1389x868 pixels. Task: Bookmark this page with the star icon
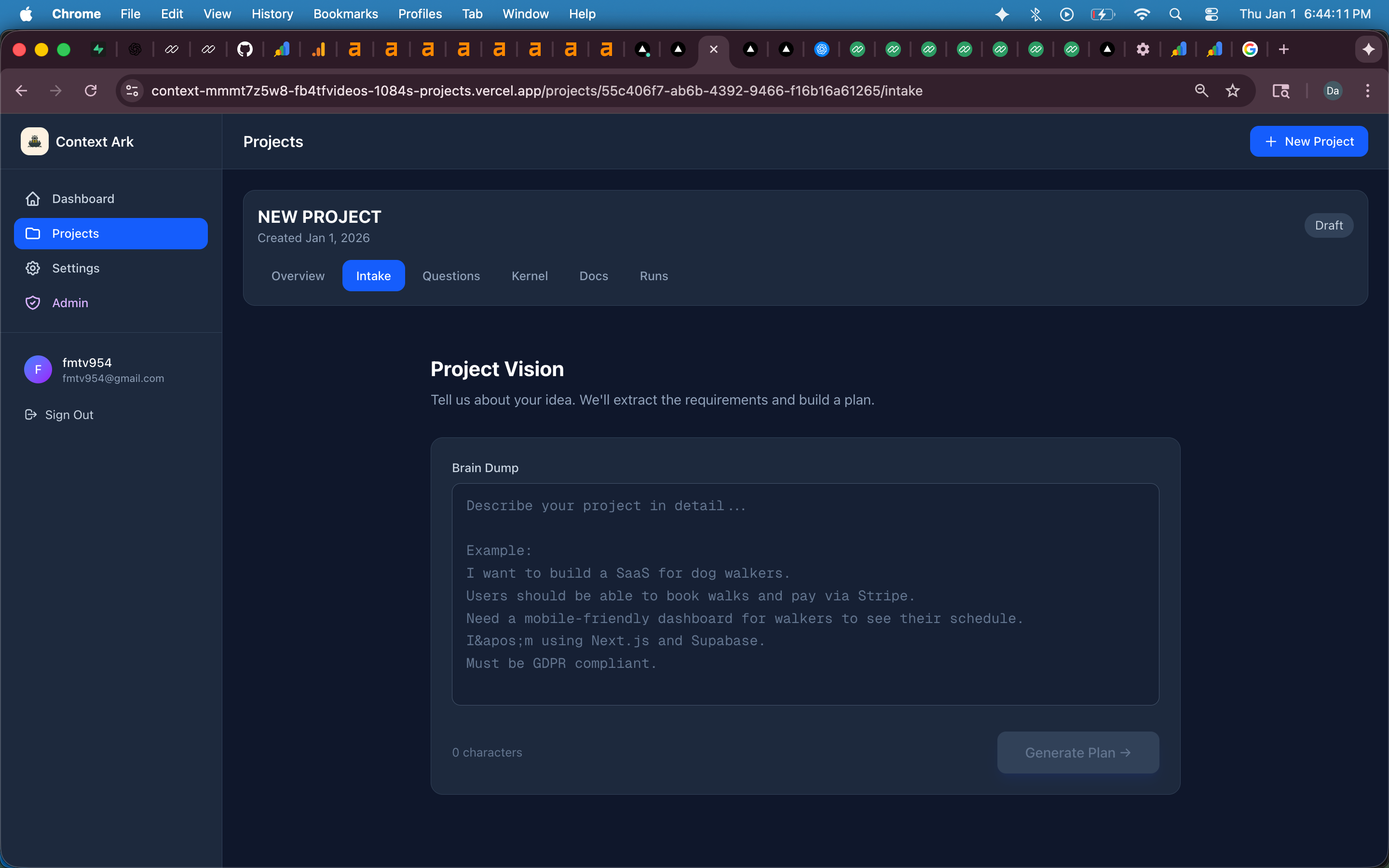click(x=1232, y=91)
